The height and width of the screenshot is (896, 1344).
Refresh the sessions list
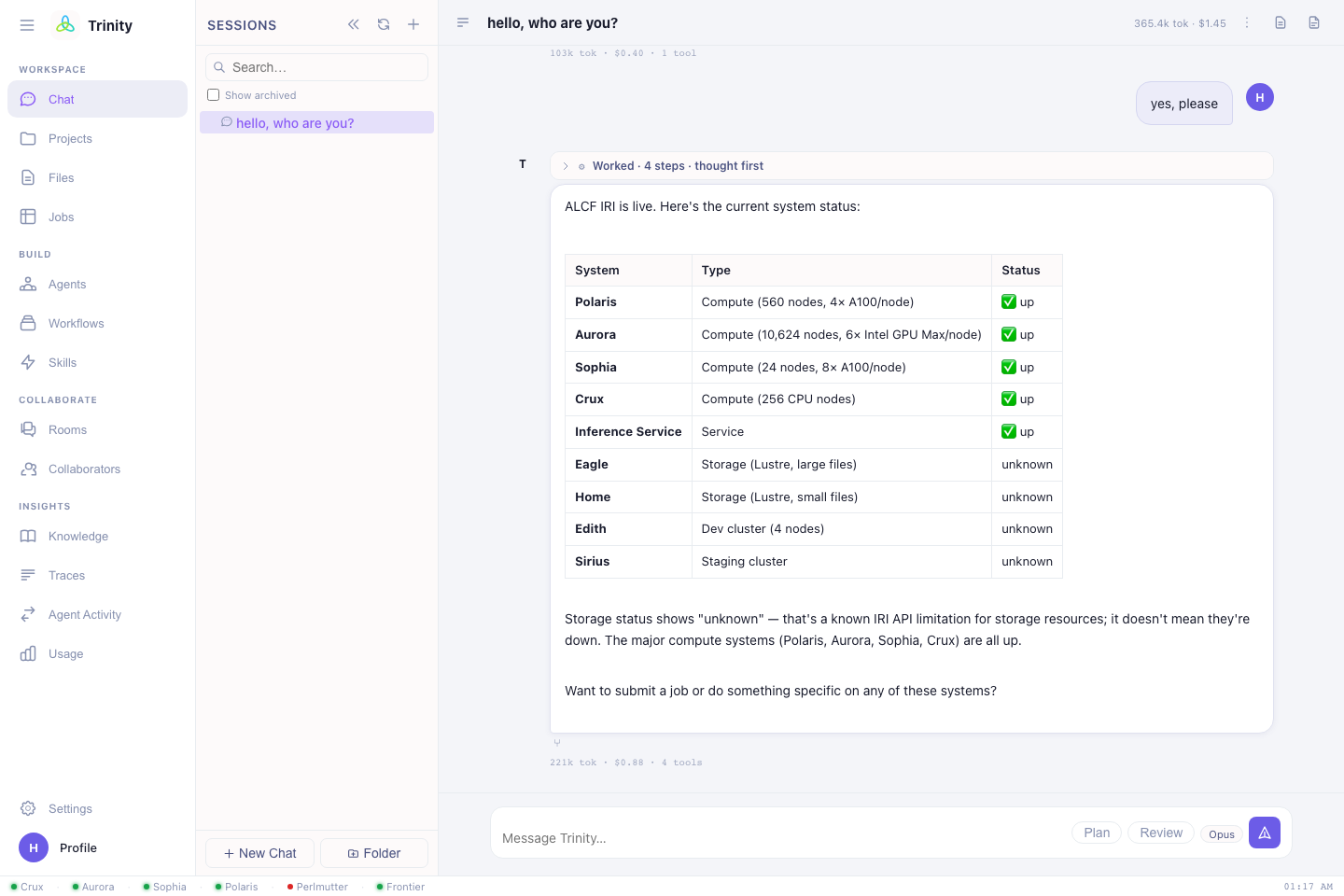384,24
